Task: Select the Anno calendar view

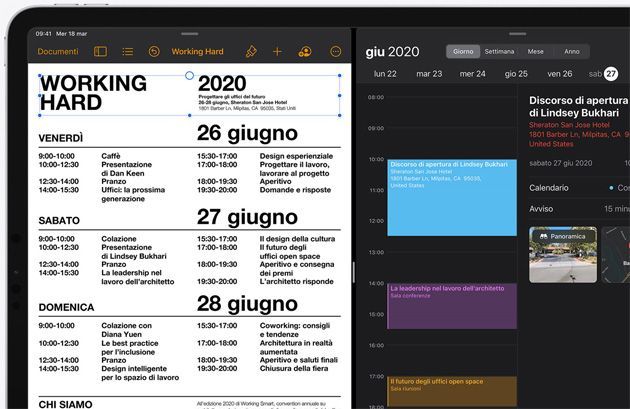Action: tap(571, 51)
